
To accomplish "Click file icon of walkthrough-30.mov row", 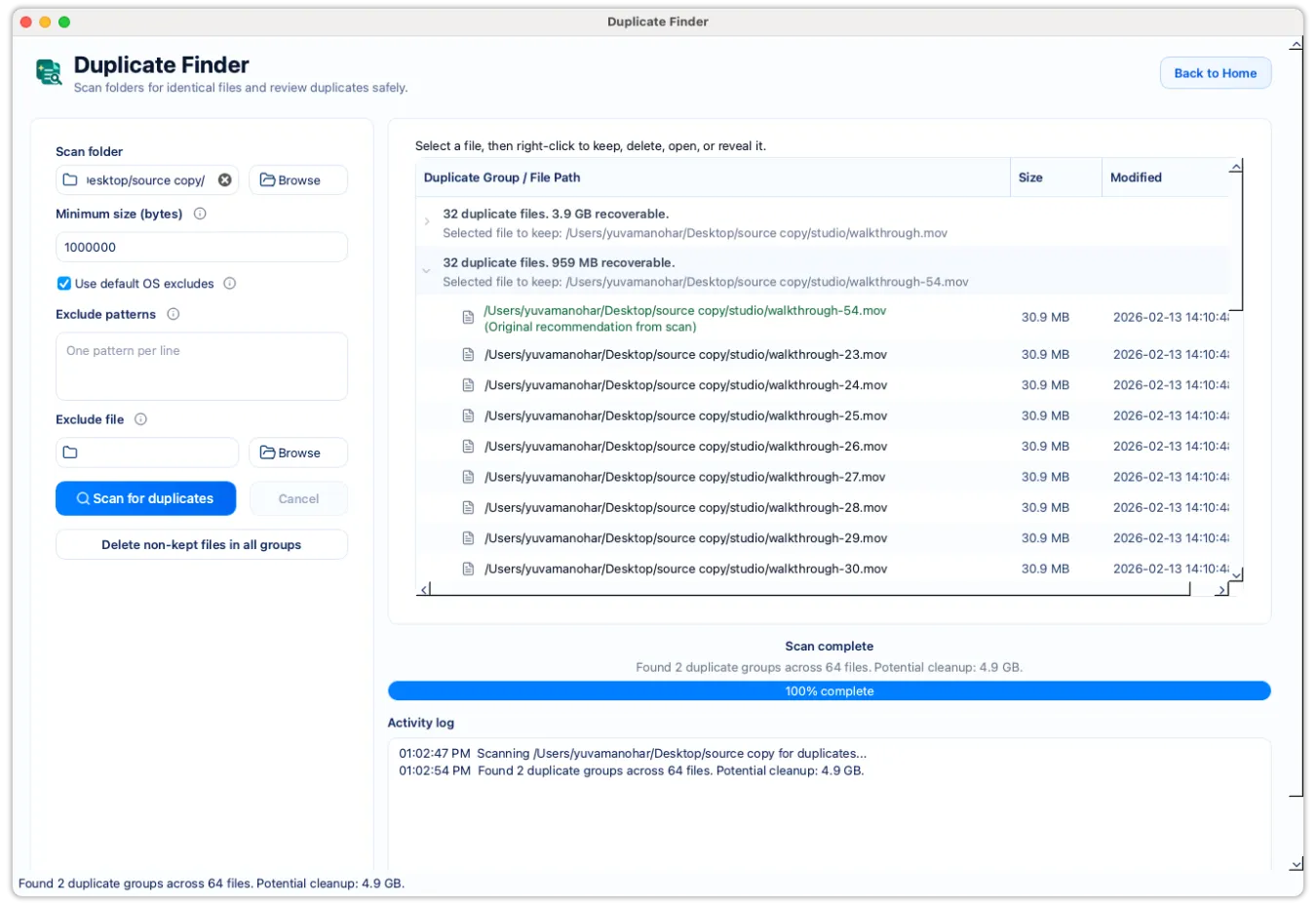I will [468, 569].
